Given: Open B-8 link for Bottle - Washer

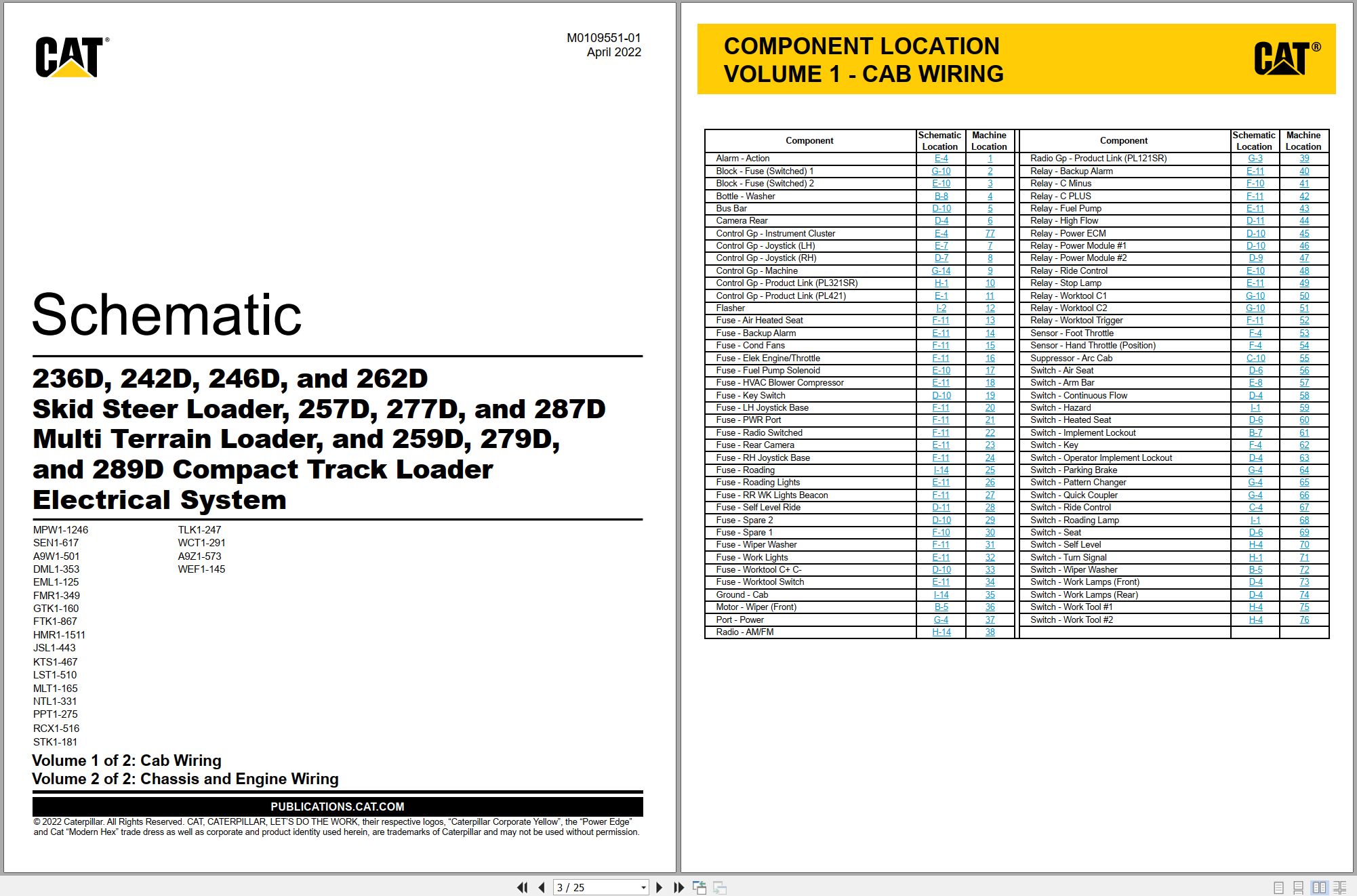Looking at the screenshot, I should tap(941, 196).
